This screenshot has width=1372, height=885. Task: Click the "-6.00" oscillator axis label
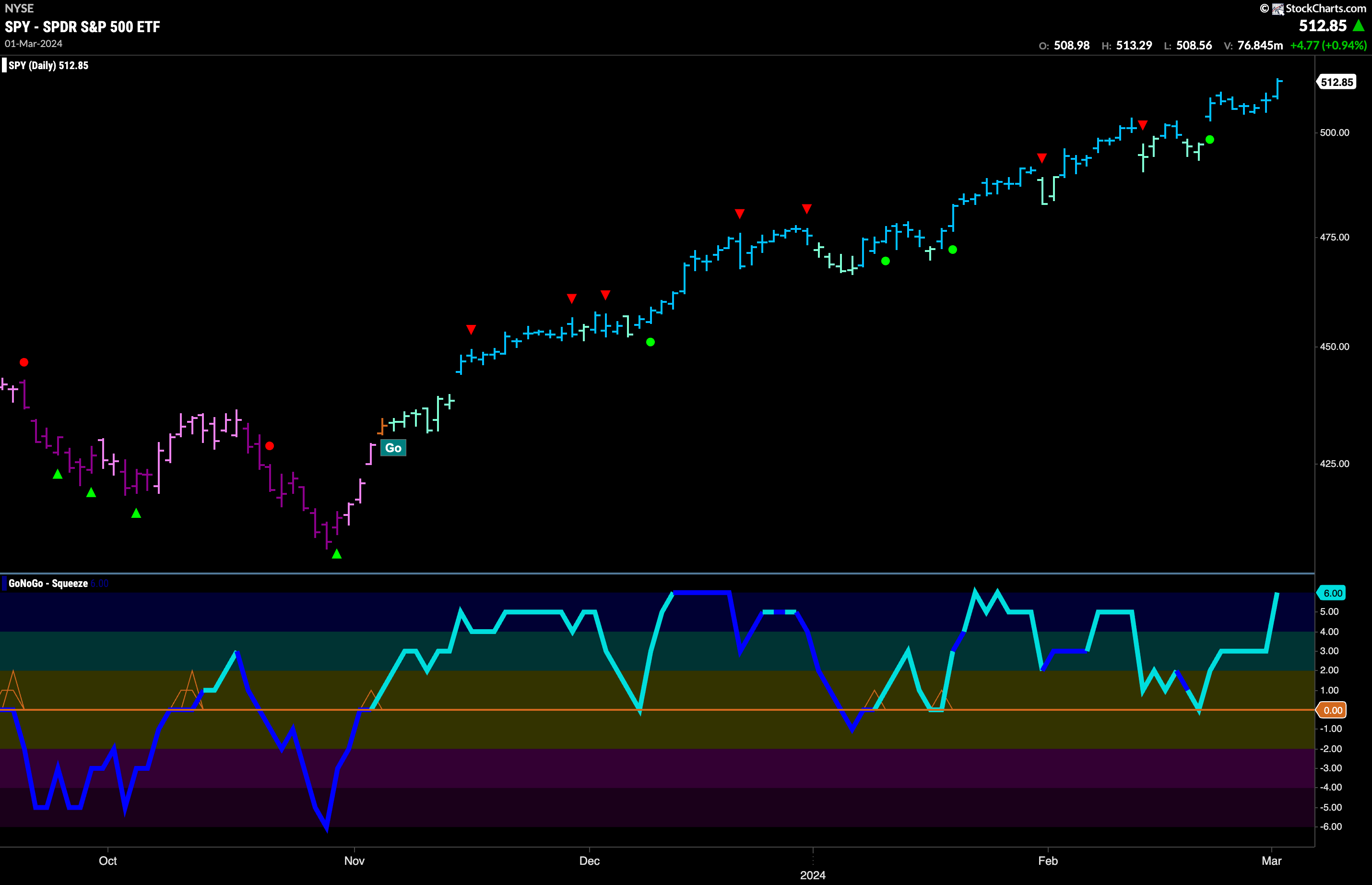tap(1331, 827)
